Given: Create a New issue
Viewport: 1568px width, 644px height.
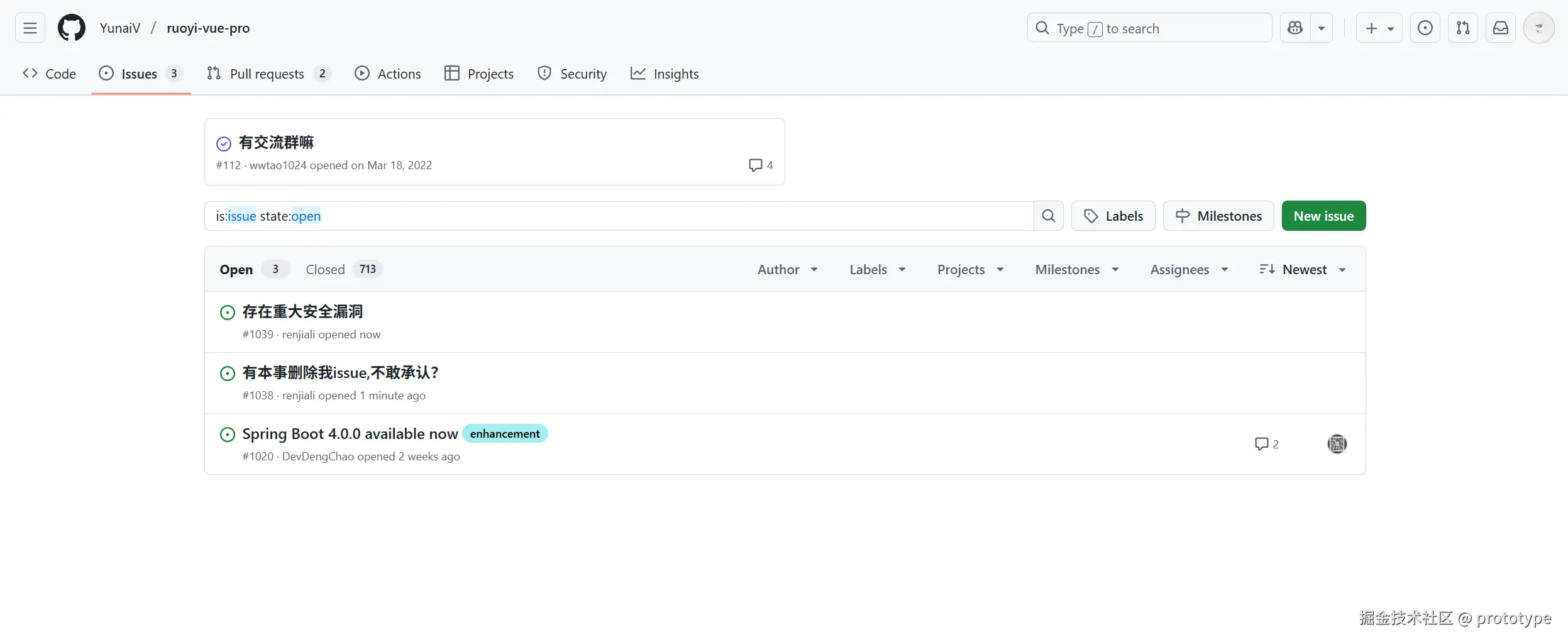Looking at the screenshot, I should coord(1324,216).
